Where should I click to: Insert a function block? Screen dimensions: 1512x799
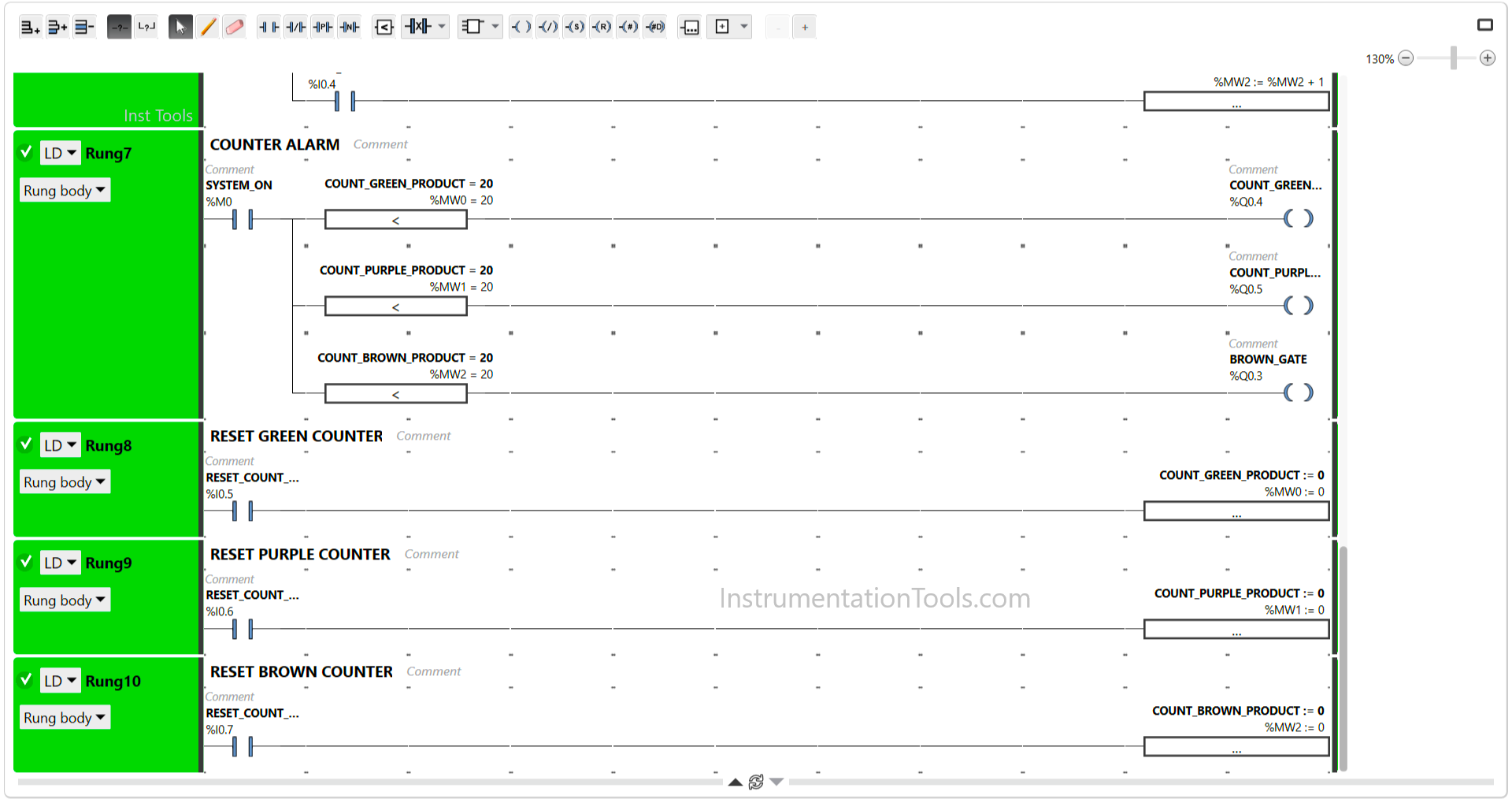tap(472, 27)
